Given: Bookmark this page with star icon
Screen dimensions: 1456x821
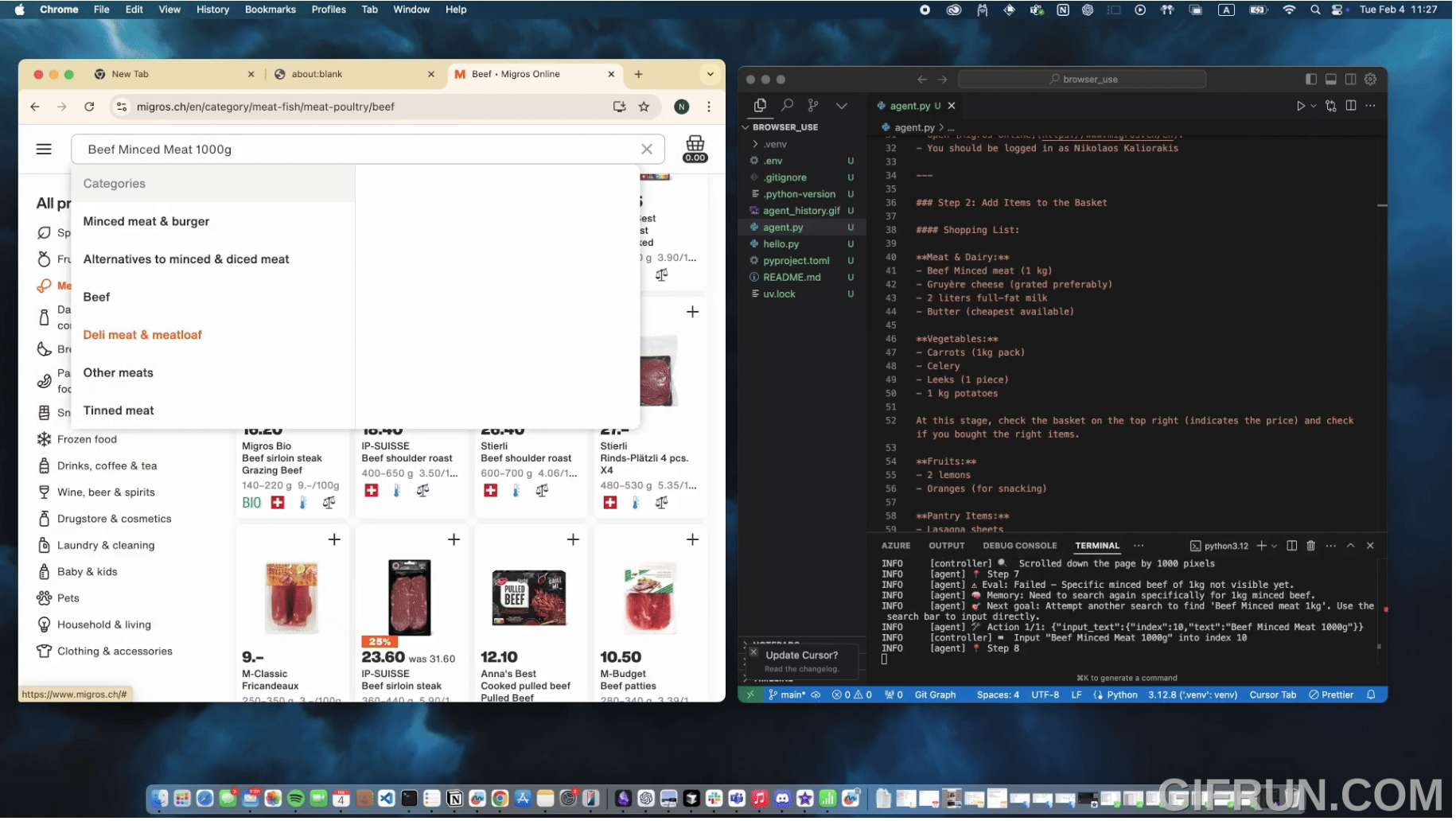Looking at the screenshot, I should pos(645,107).
